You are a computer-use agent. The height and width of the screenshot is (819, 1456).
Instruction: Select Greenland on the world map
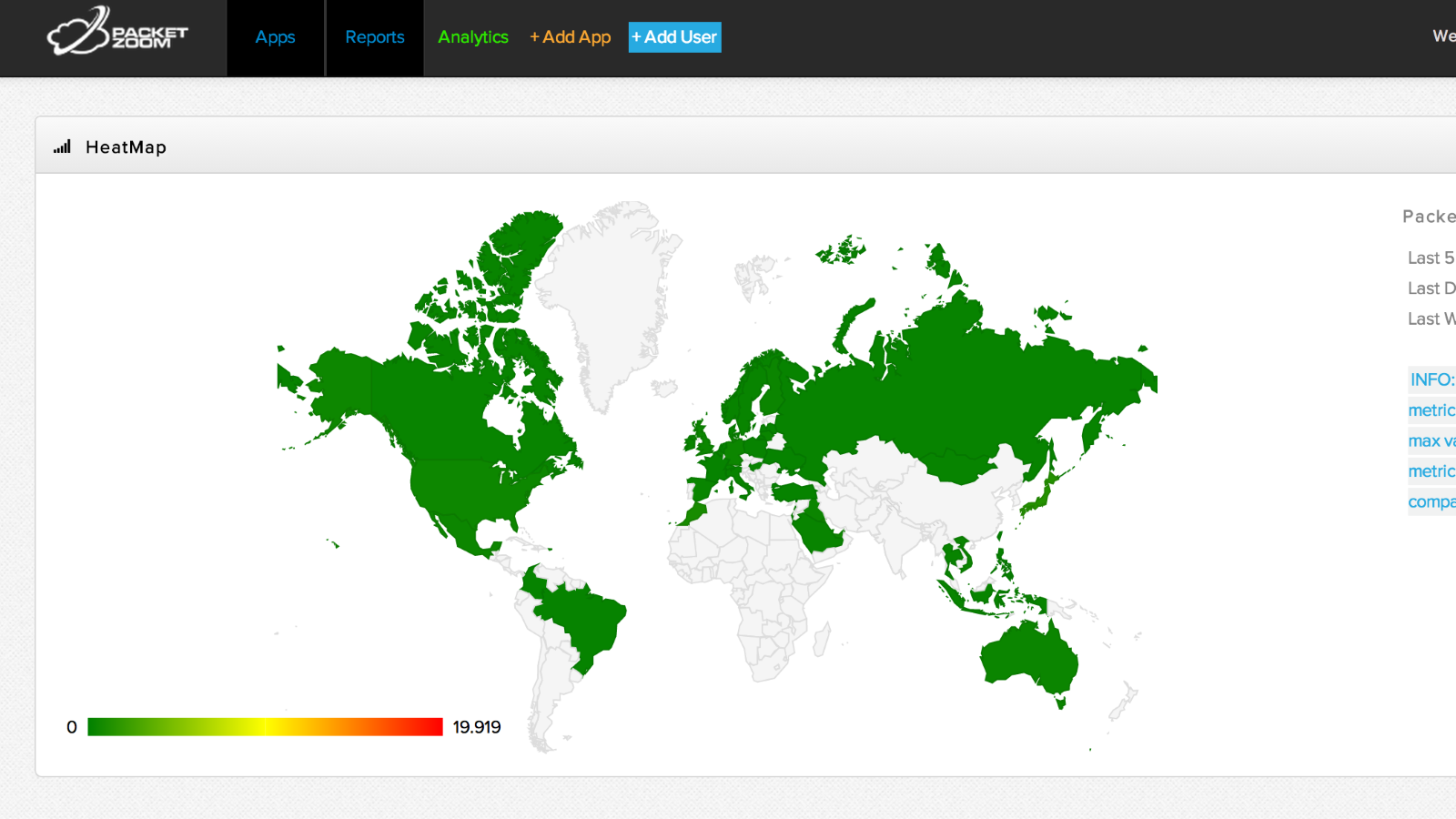(610, 291)
